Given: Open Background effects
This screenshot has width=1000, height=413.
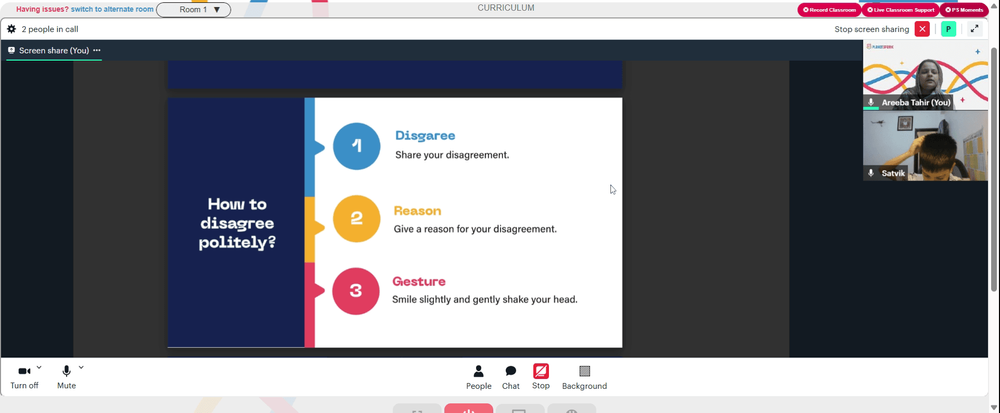Looking at the screenshot, I should 584,377.
